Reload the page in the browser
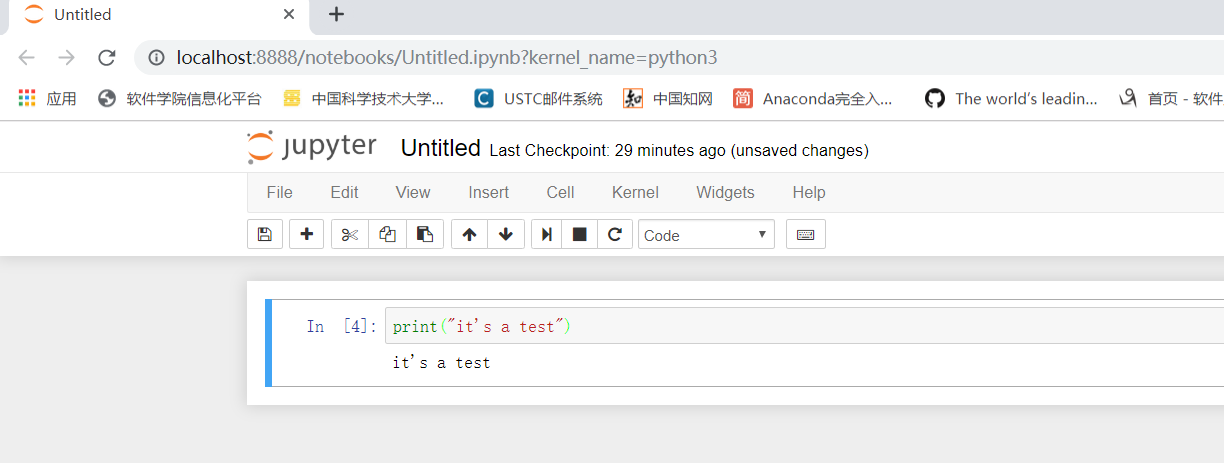The image size is (1224, 463). click(107, 58)
